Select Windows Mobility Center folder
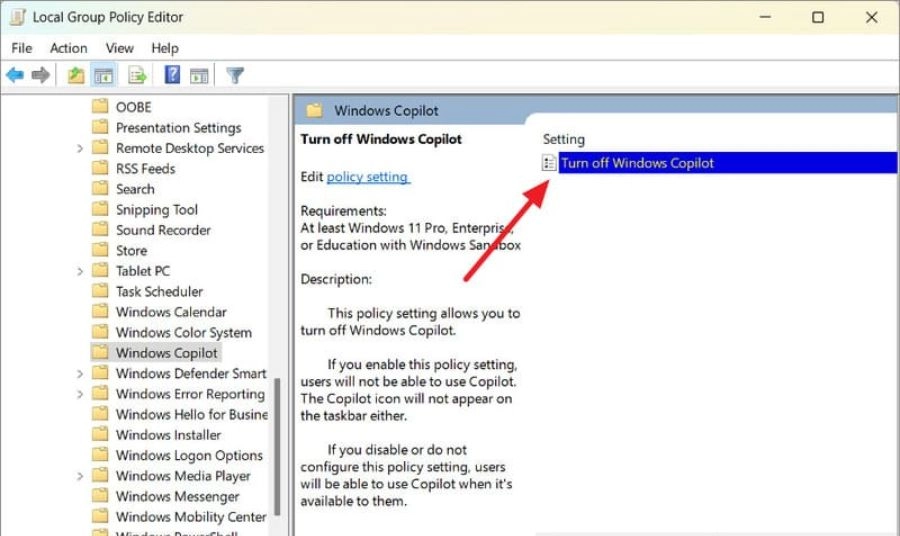 point(191,516)
